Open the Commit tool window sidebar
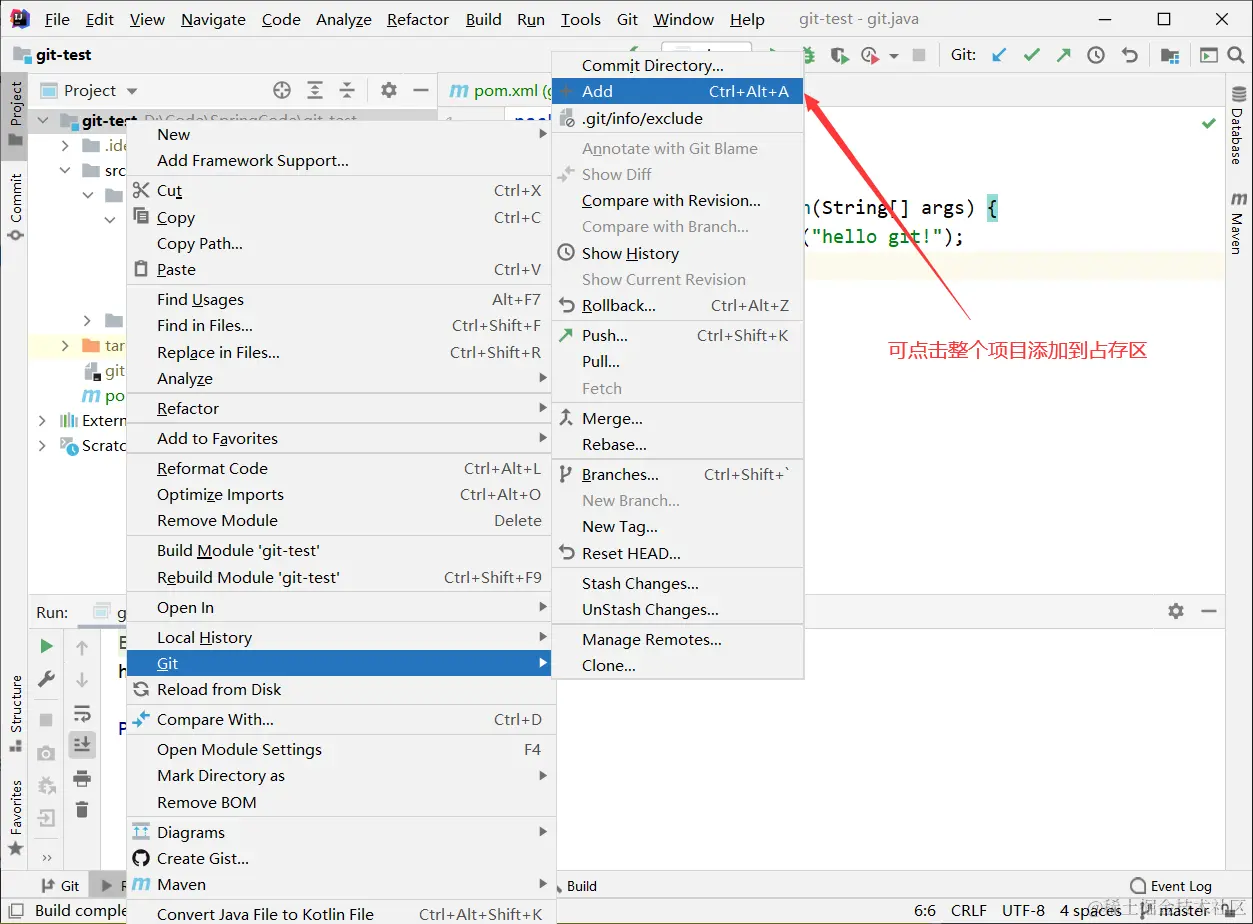Image resolution: width=1253 pixels, height=924 pixels. (x=15, y=207)
